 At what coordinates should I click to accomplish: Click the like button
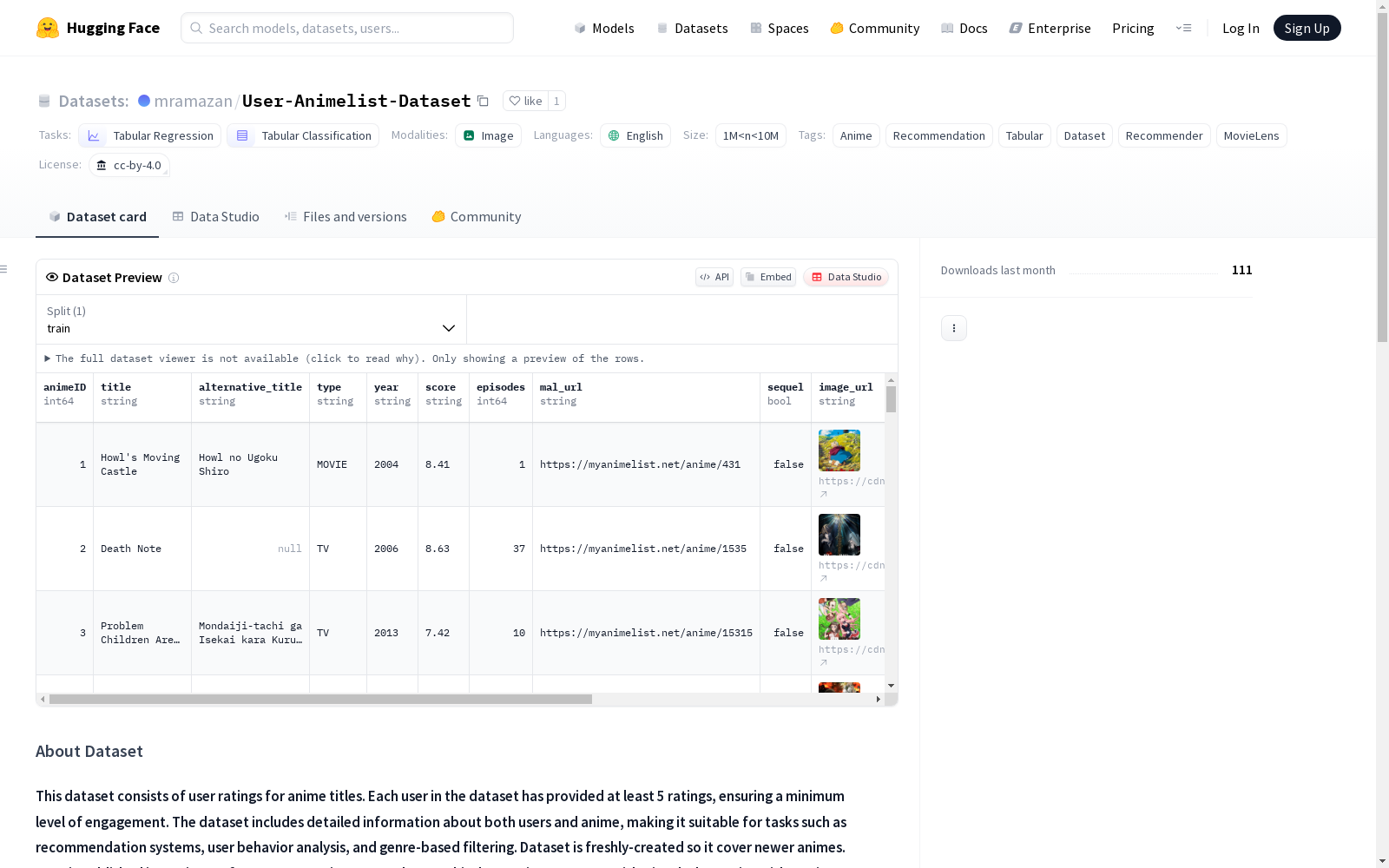click(525, 101)
